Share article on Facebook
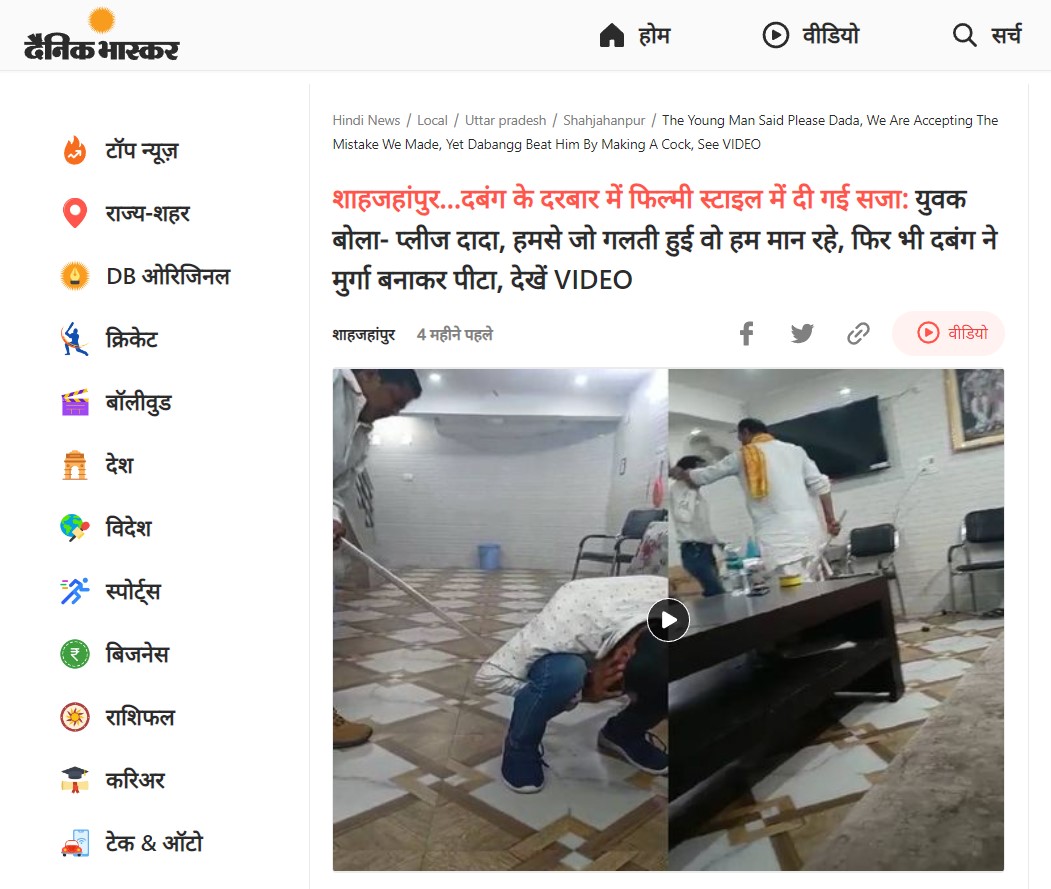 pyautogui.click(x=747, y=333)
